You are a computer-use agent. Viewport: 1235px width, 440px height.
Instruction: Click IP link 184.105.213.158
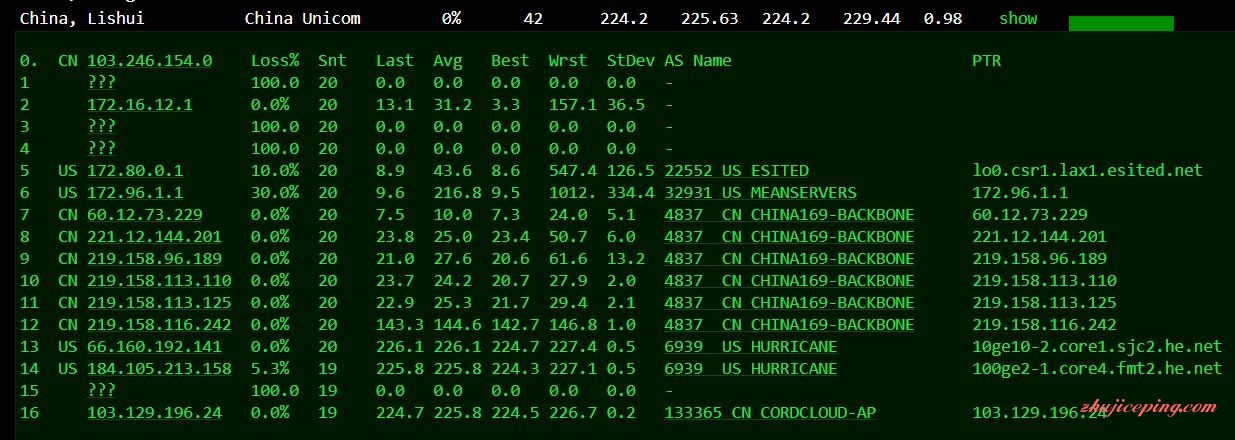point(159,369)
